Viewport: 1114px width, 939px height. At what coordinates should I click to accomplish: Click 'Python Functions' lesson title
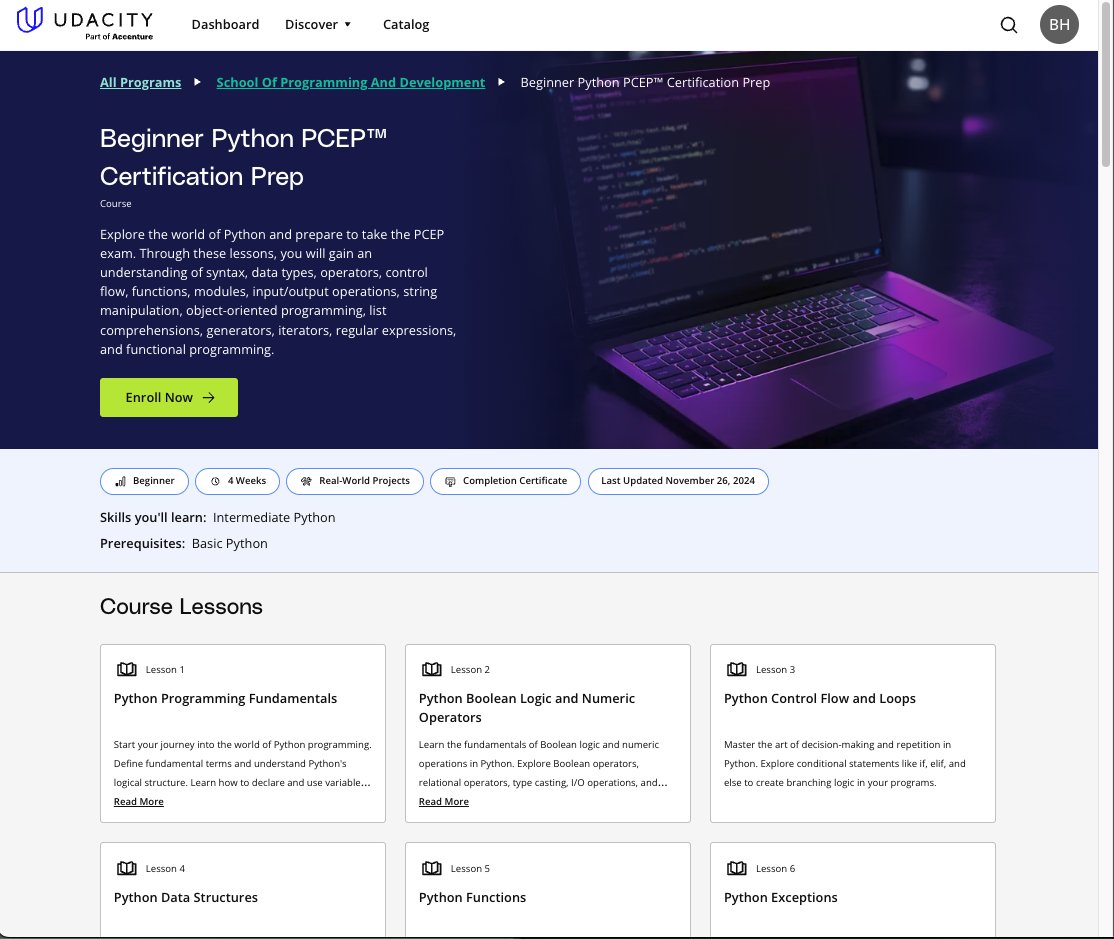472,897
